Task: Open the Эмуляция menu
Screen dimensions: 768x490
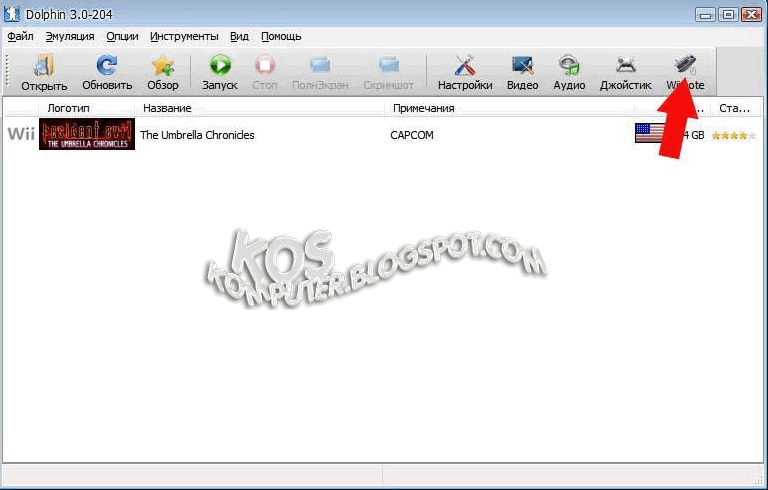Action: (x=70, y=37)
